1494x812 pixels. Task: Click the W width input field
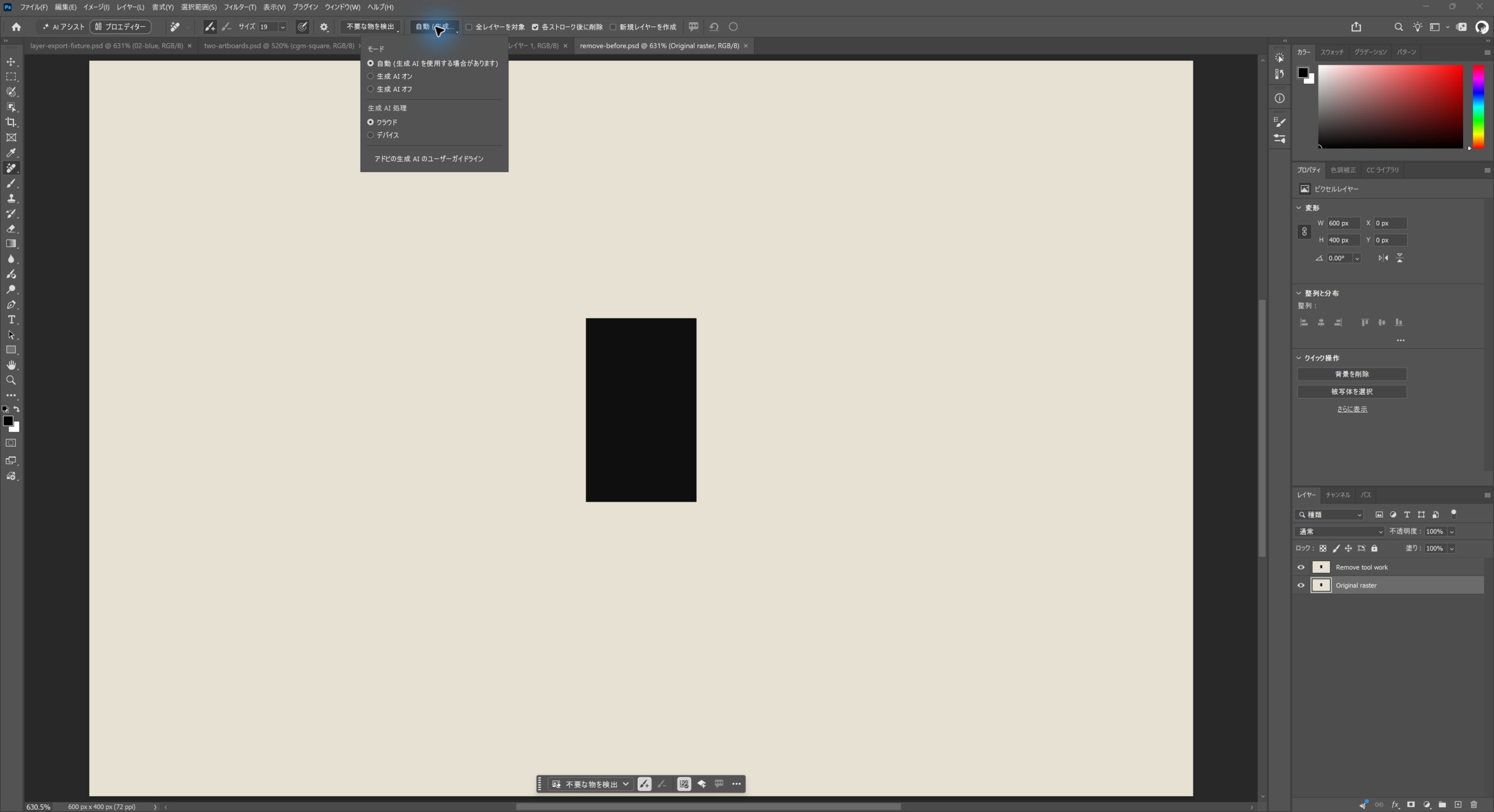(1343, 223)
